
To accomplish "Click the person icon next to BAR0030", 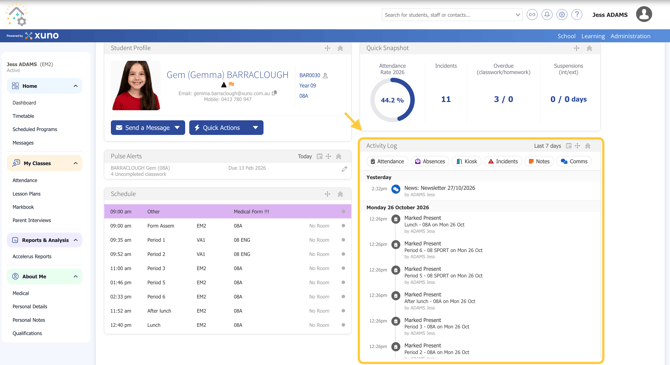I will 325,76.
